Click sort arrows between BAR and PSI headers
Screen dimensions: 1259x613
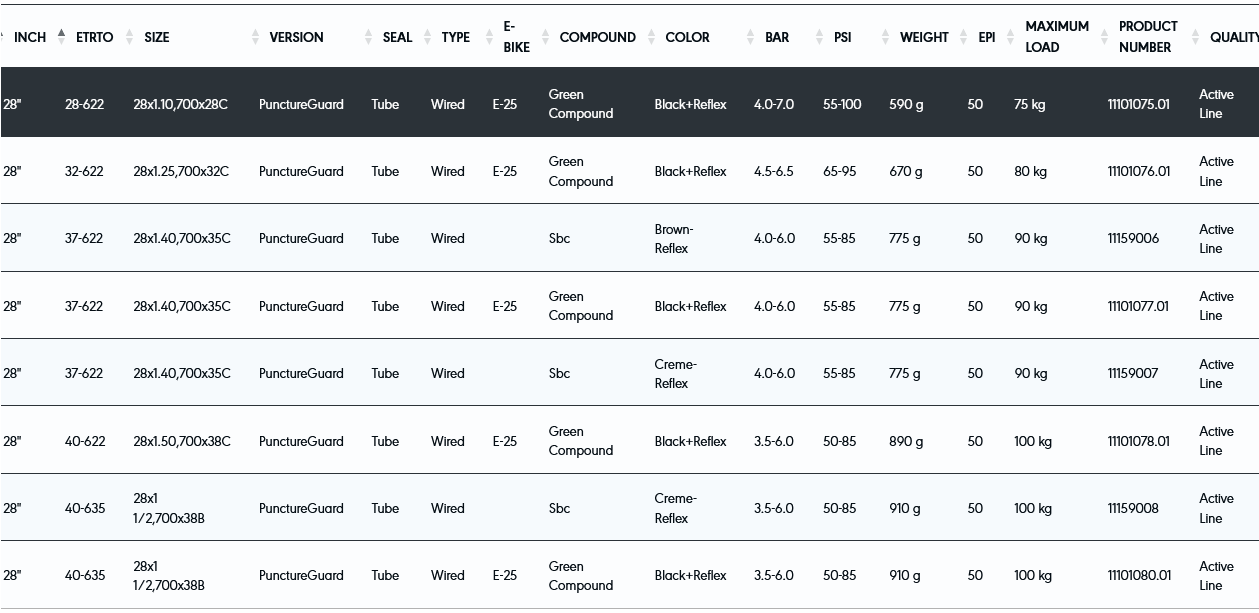click(x=818, y=37)
